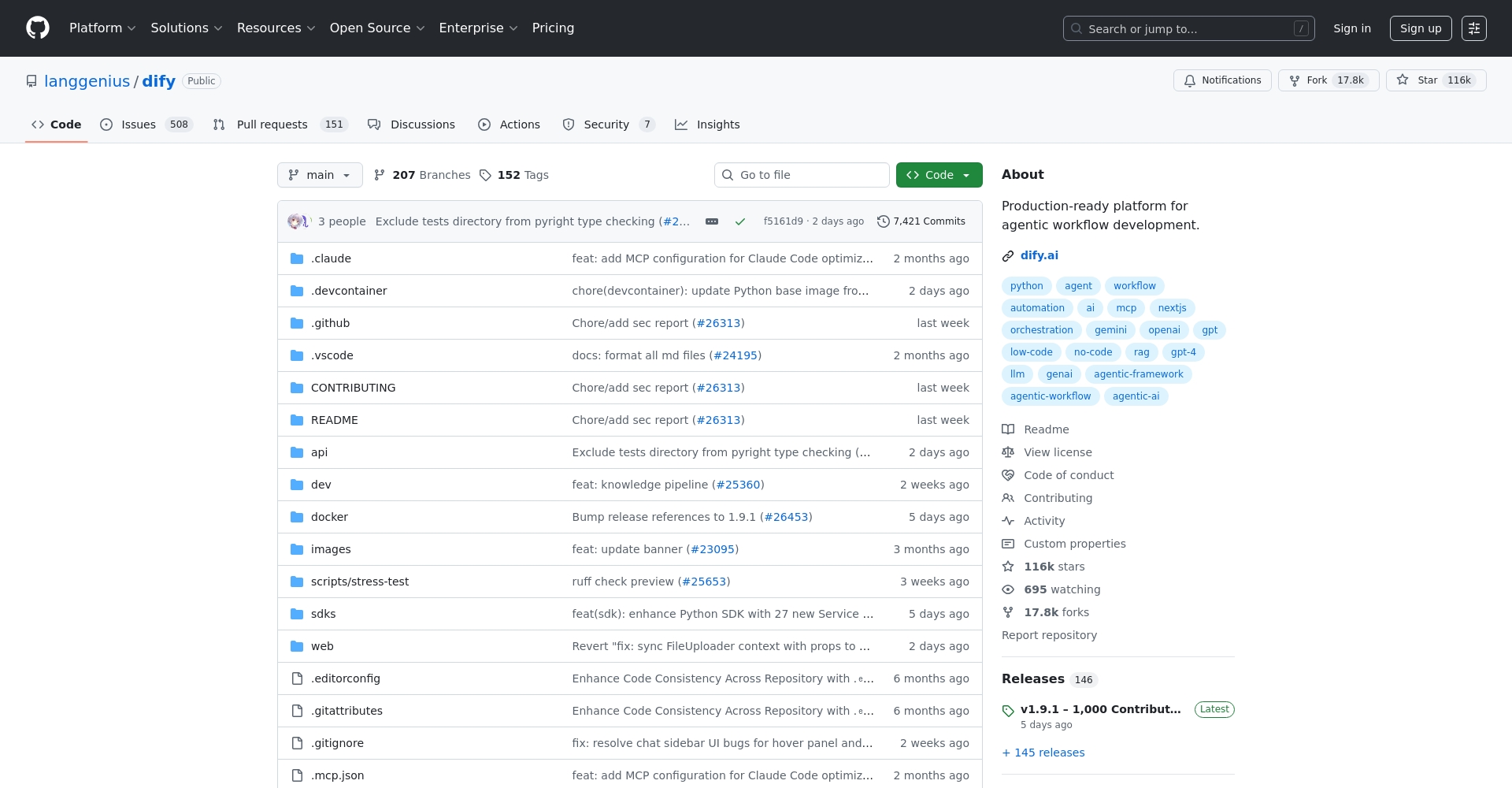This screenshot has width=1512, height=788.
Task: Click the green checkmark commit status icon
Action: coord(740,222)
